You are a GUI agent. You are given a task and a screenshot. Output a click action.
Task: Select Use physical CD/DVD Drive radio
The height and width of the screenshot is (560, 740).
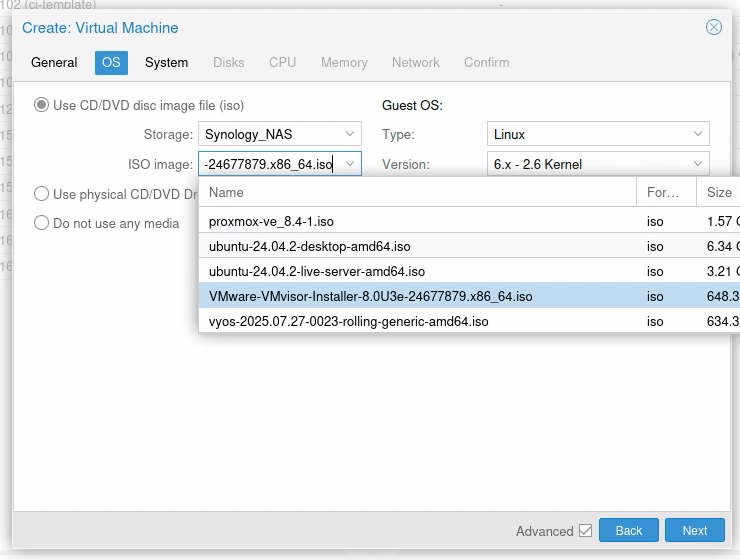click(41, 193)
